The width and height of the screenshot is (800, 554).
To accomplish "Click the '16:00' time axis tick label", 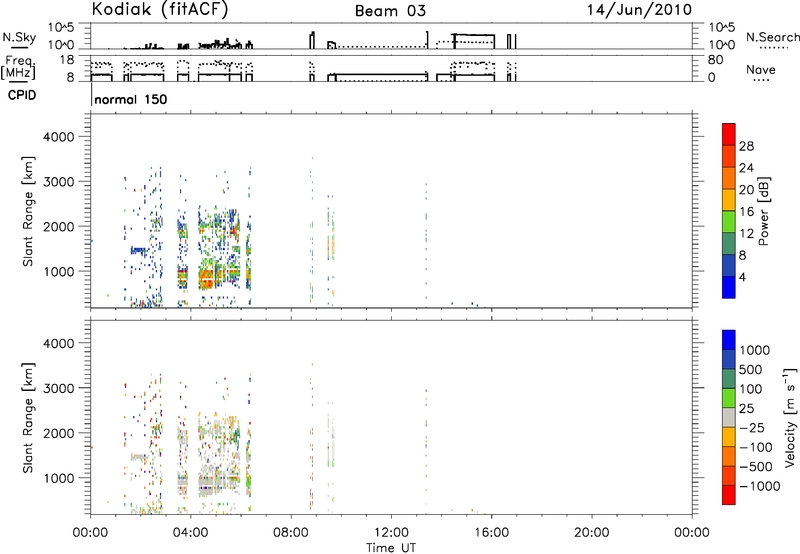I will pos(491,533).
